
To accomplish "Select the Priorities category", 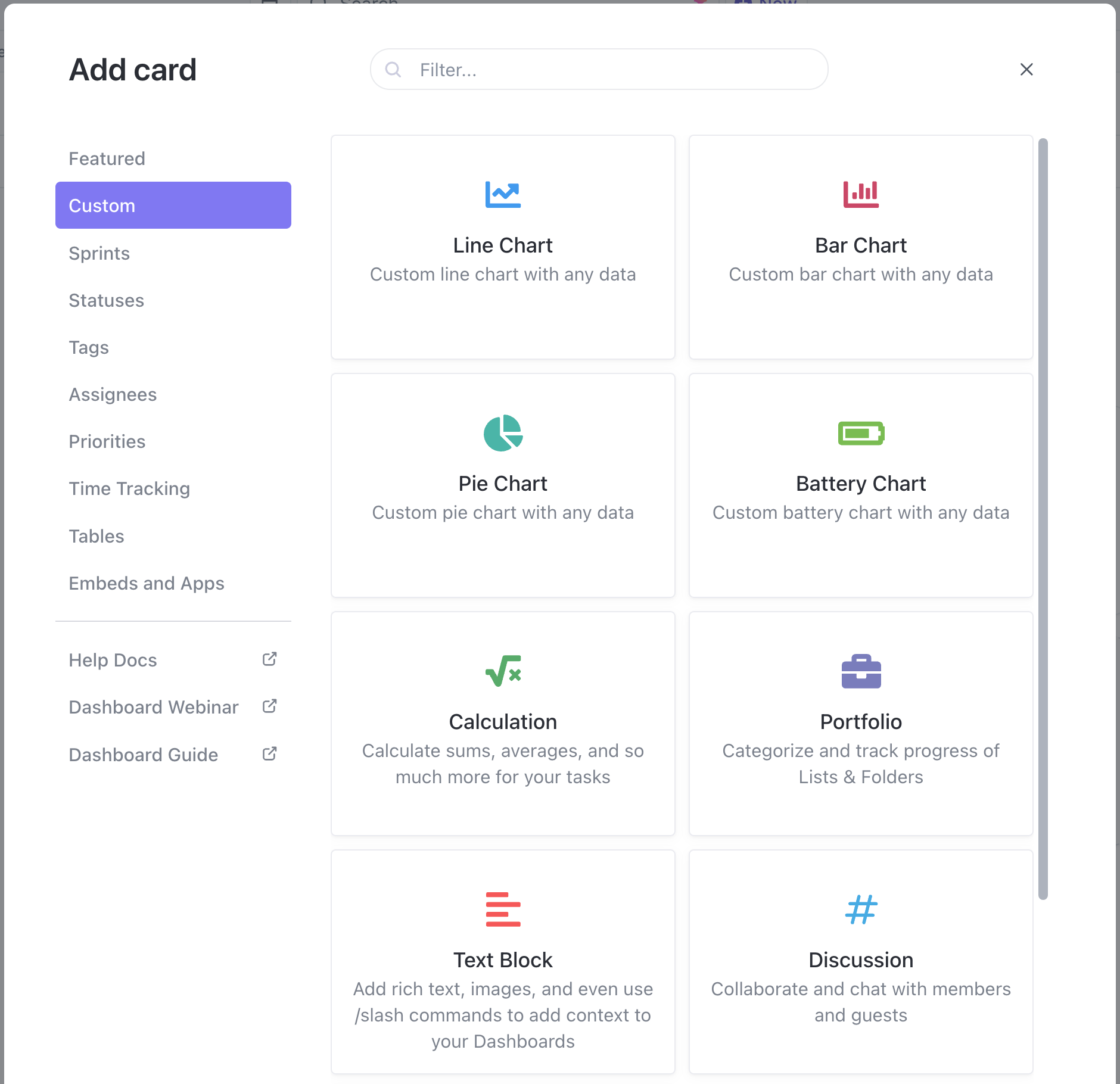I will [x=107, y=441].
